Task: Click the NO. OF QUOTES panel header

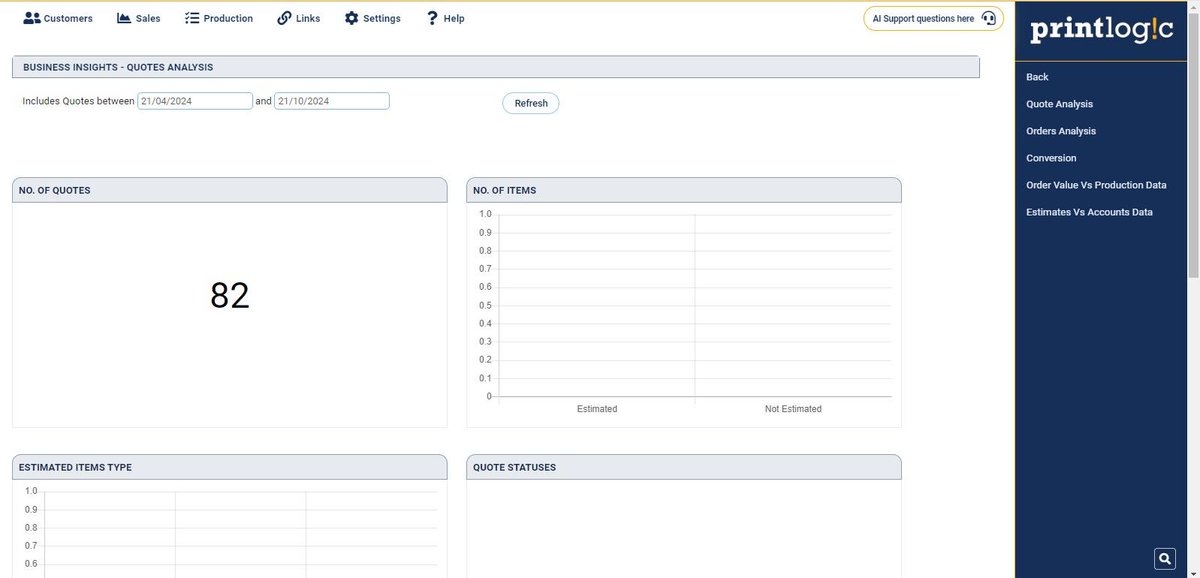Action: coord(229,190)
